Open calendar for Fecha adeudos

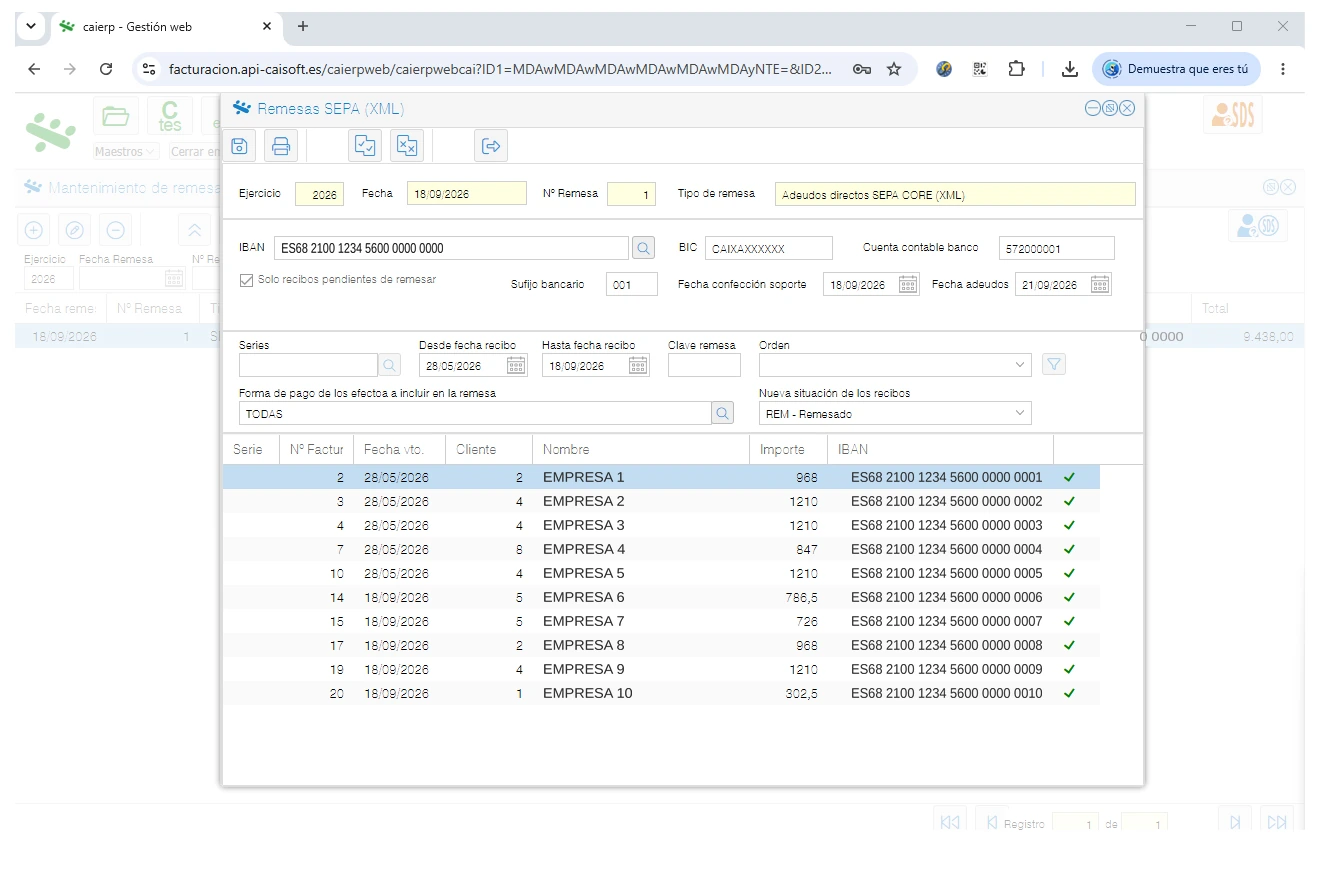[1100, 285]
